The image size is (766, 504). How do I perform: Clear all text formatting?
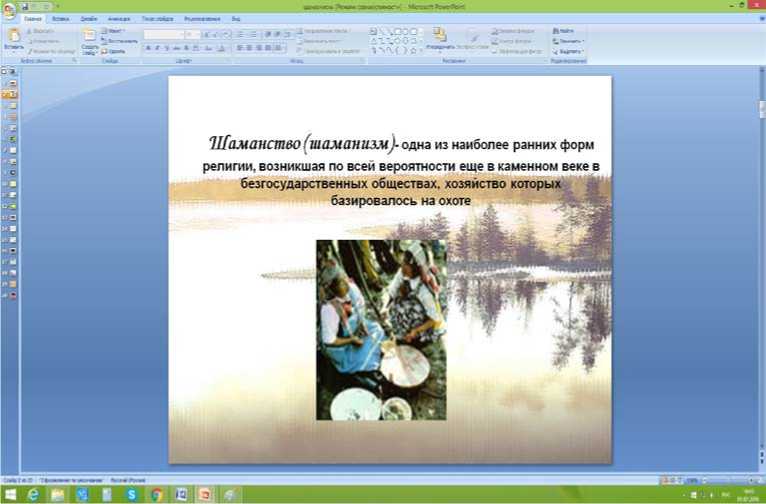[x=227, y=34]
